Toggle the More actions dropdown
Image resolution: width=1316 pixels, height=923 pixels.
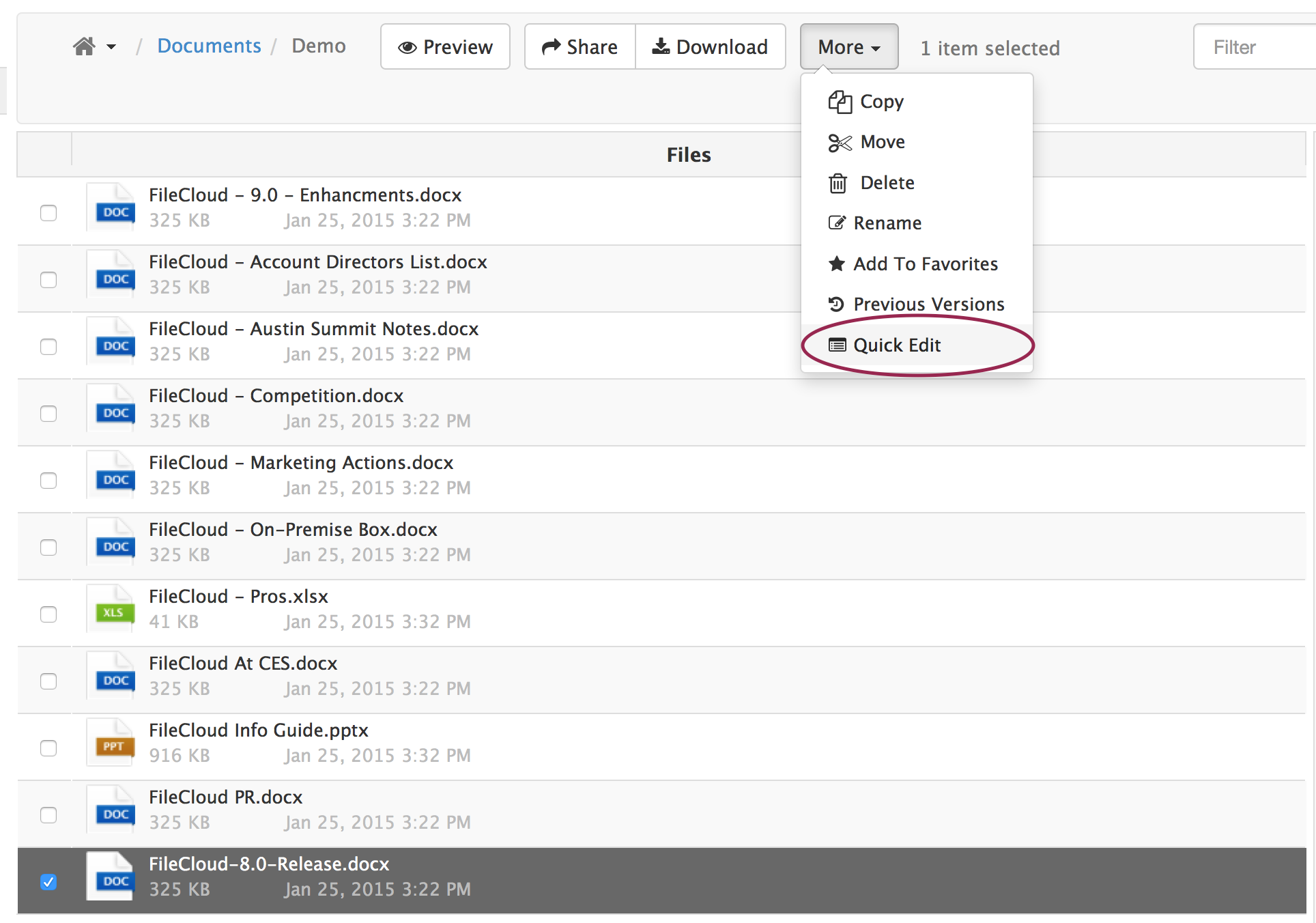[849, 46]
